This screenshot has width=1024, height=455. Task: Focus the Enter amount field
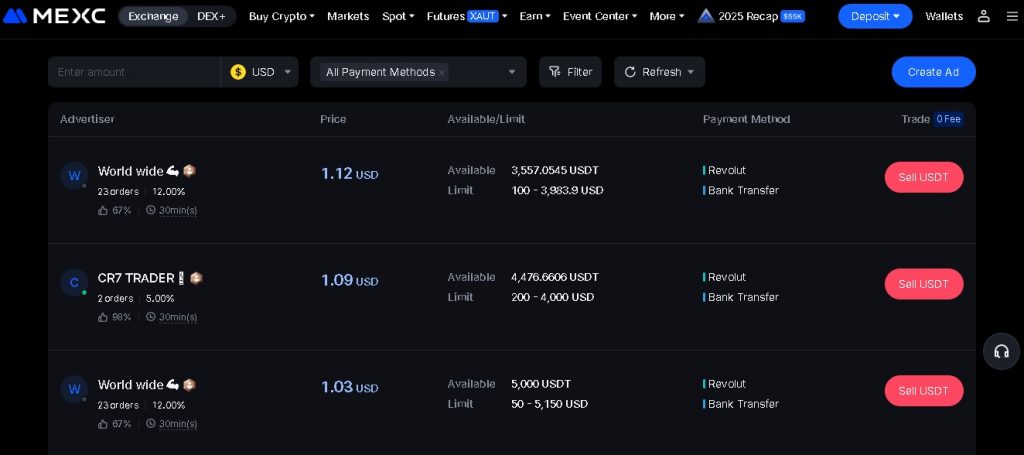(x=134, y=72)
